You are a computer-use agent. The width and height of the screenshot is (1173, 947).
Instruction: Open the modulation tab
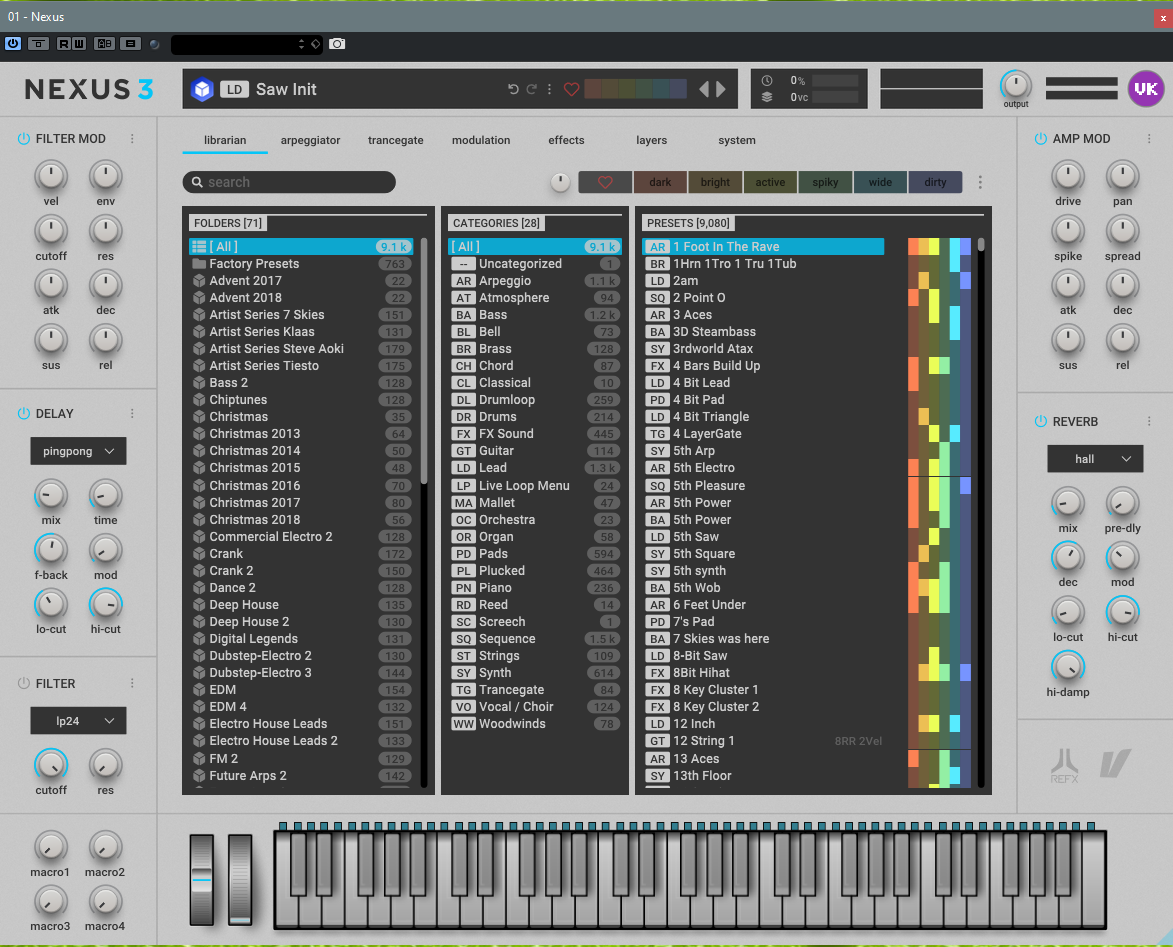[x=481, y=140]
